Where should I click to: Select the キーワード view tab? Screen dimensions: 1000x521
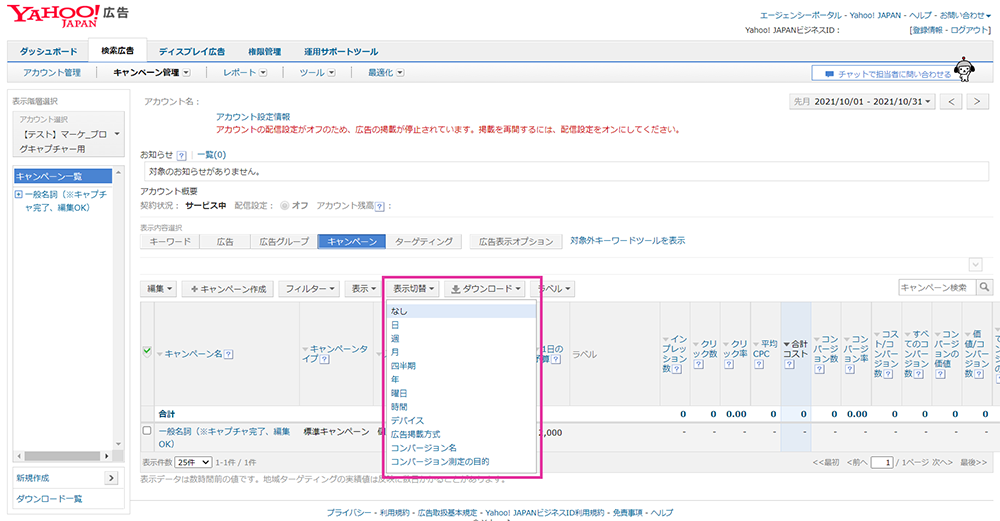click(x=170, y=242)
